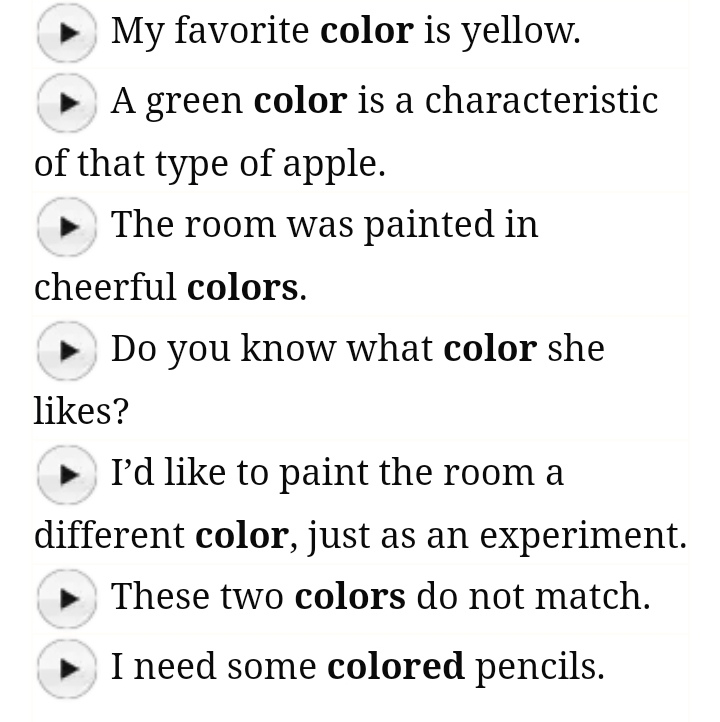The image size is (720, 722).
Task: Play the "A green color" sentence audio
Action: [x=66, y=103]
